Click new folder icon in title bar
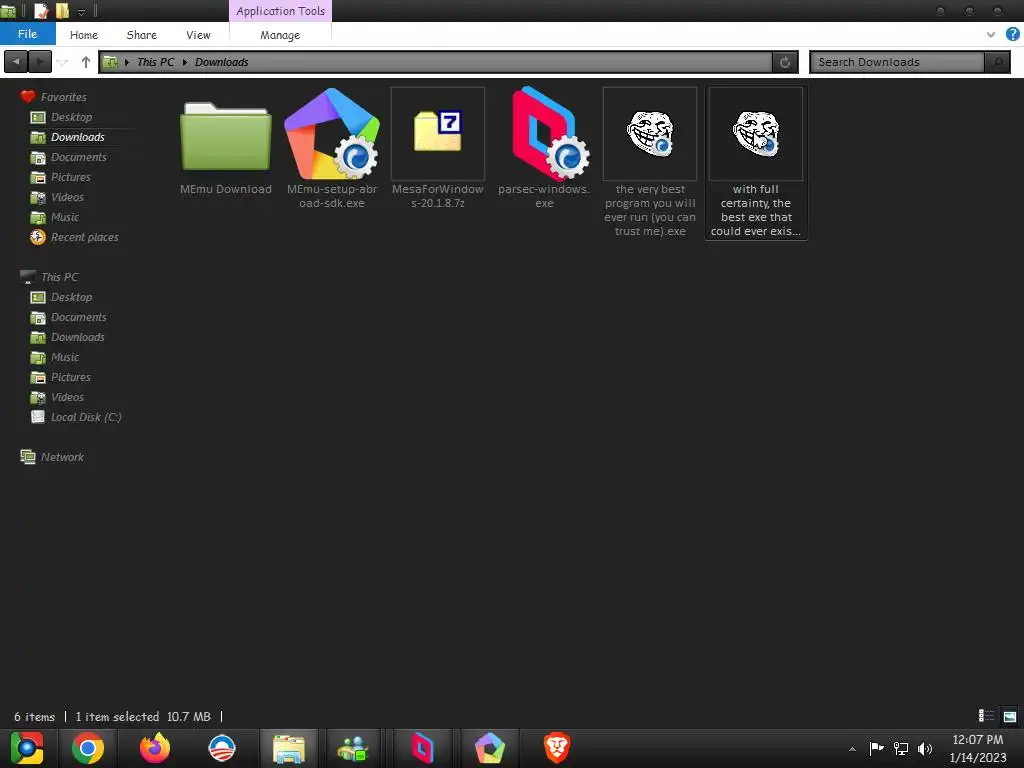This screenshot has width=1024, height=768. tap(63, 11)
